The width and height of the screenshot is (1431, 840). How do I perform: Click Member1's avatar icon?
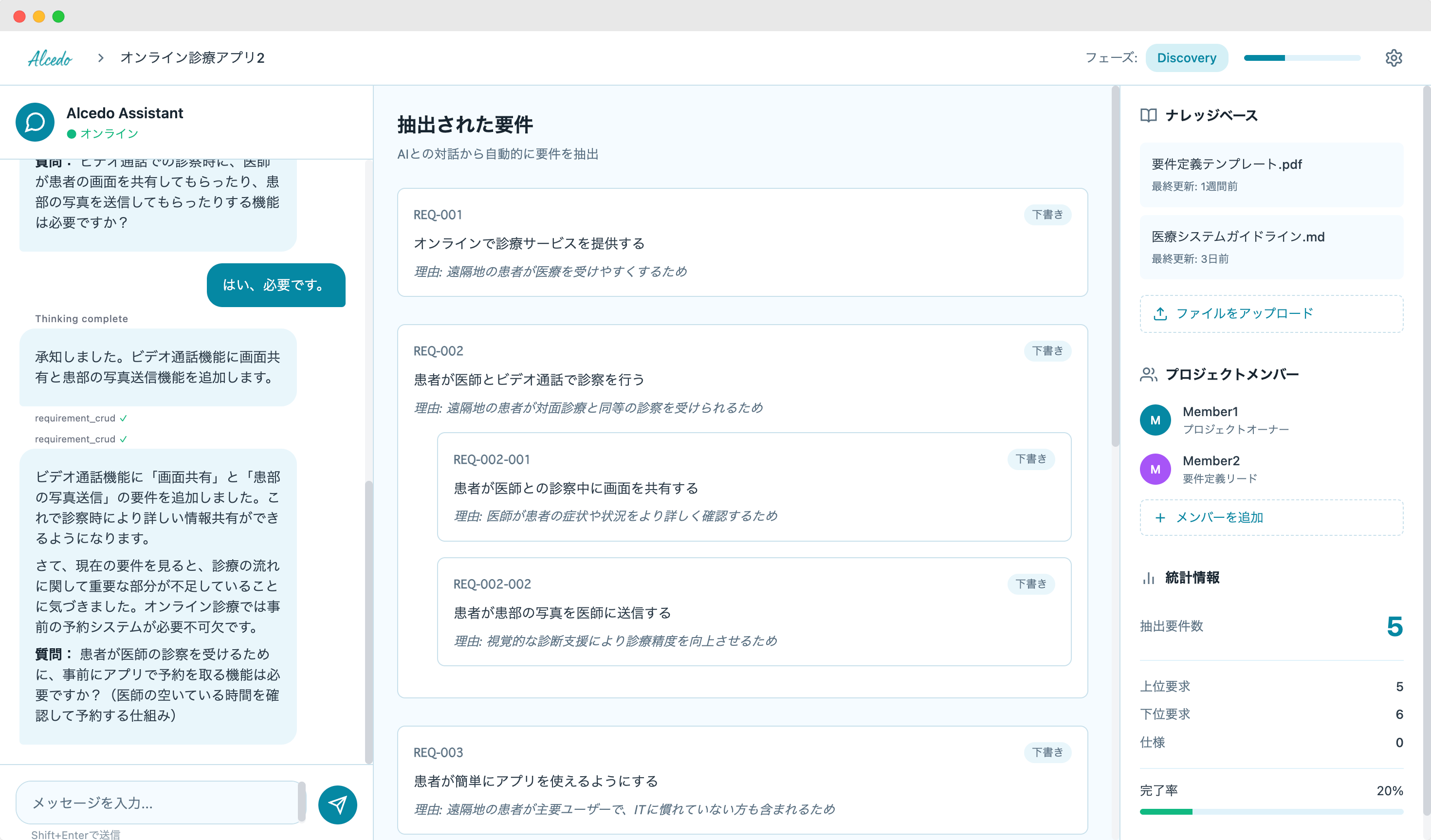(x=1155, y=420)
